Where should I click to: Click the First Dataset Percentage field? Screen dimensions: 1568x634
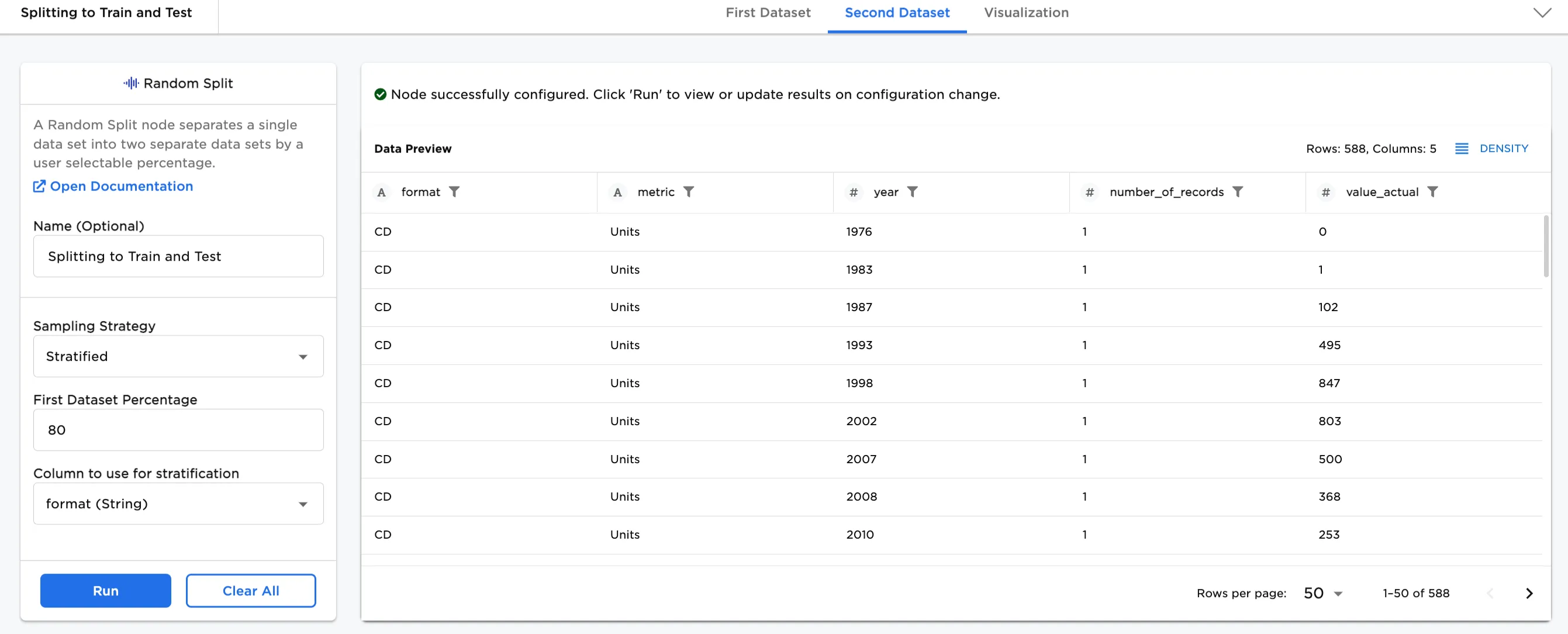(x=178, y=430)
